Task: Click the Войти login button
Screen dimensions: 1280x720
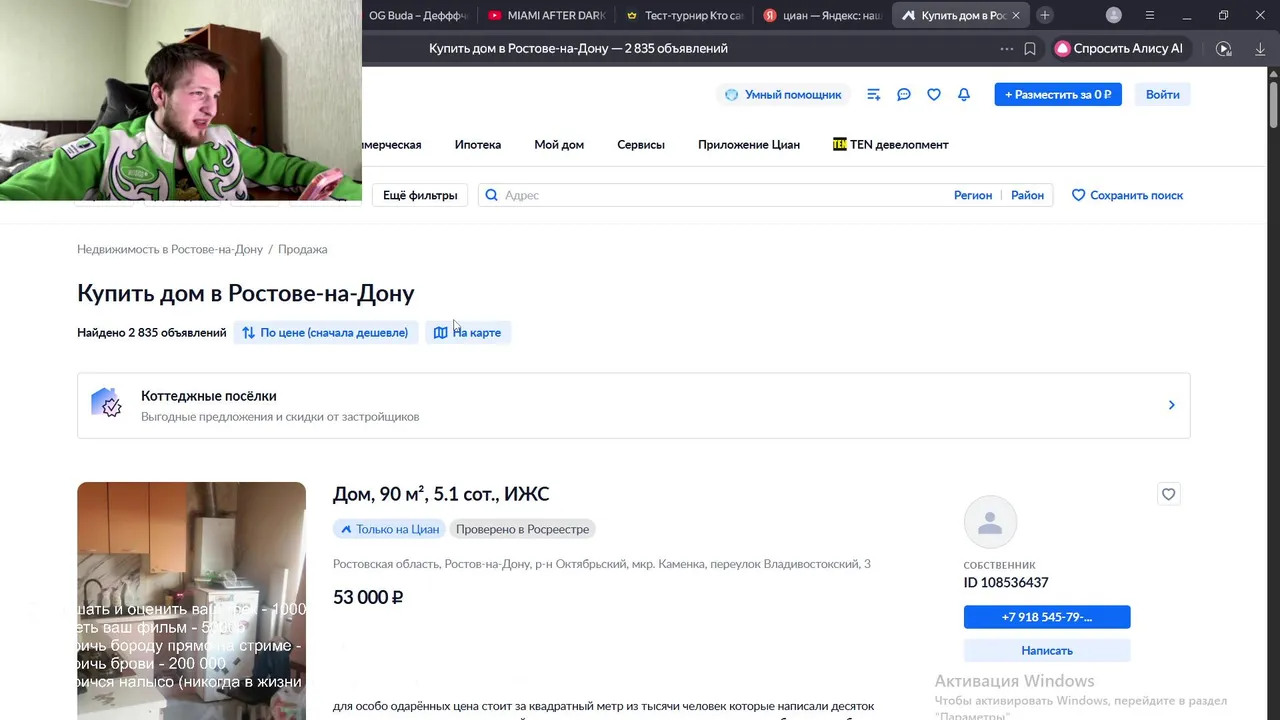Action: pos(1162,94)
